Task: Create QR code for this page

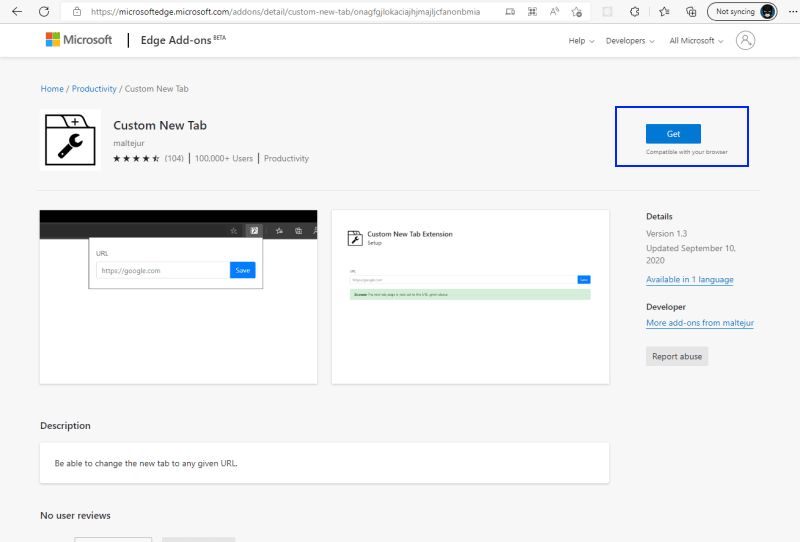Action: [x=532, y=11]
